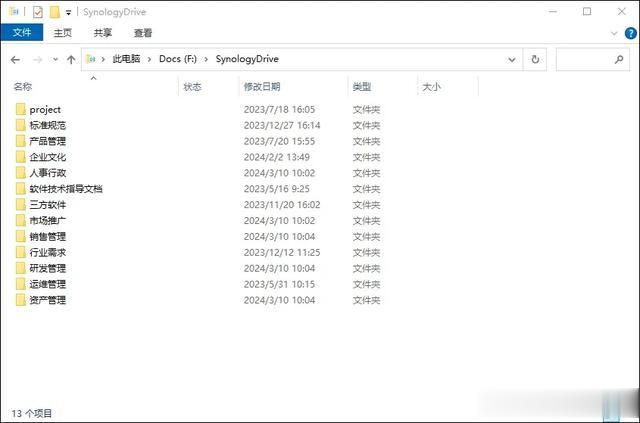Open the address bar history dropdown
The width and height of the screenshot is (640, 423).
click(511, 60)
